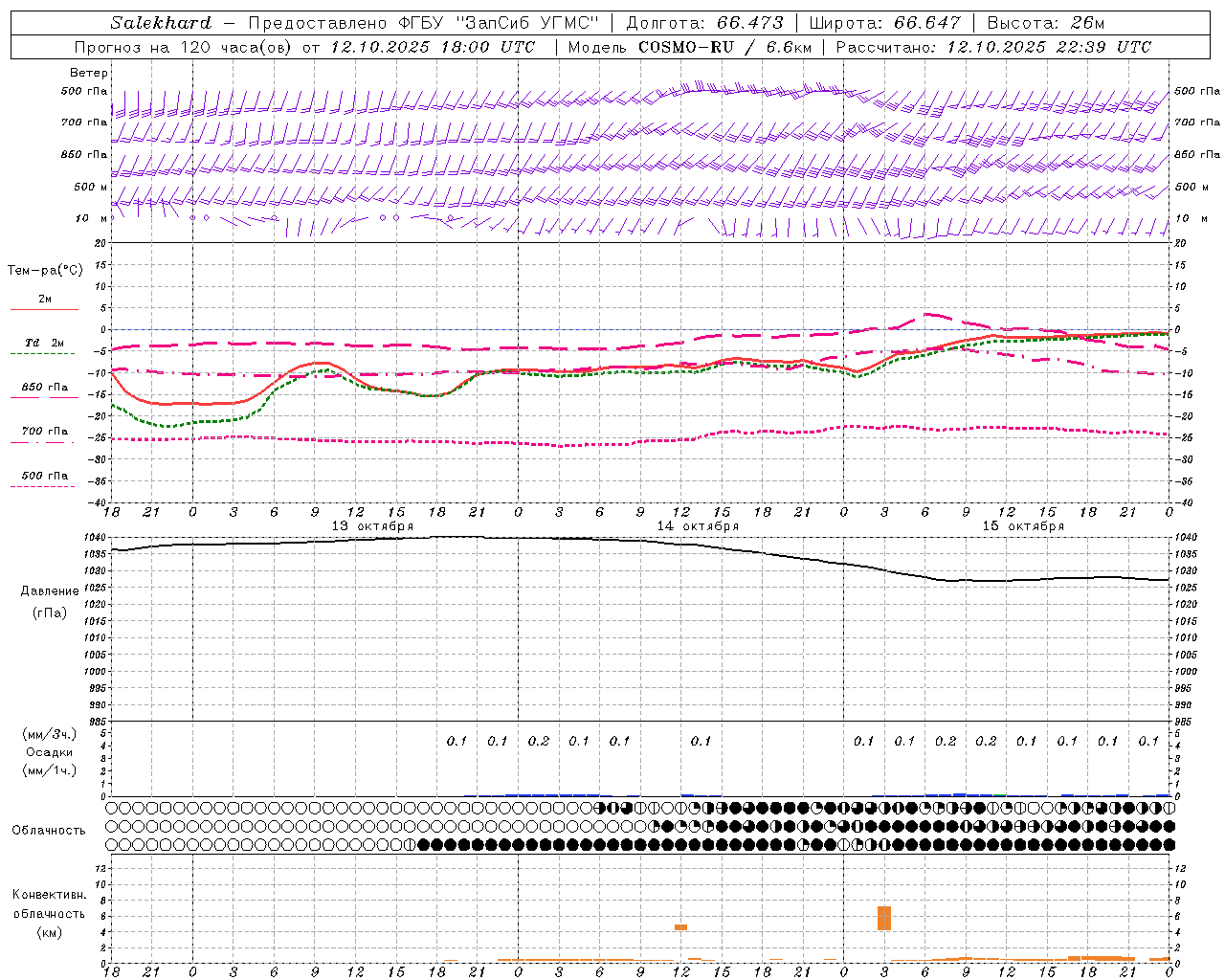Image resolution: width=1225 pixels, height=980 pixels.
Task: Click the right-side 700 гПа wind level label
Action: tap(1197, 122)
